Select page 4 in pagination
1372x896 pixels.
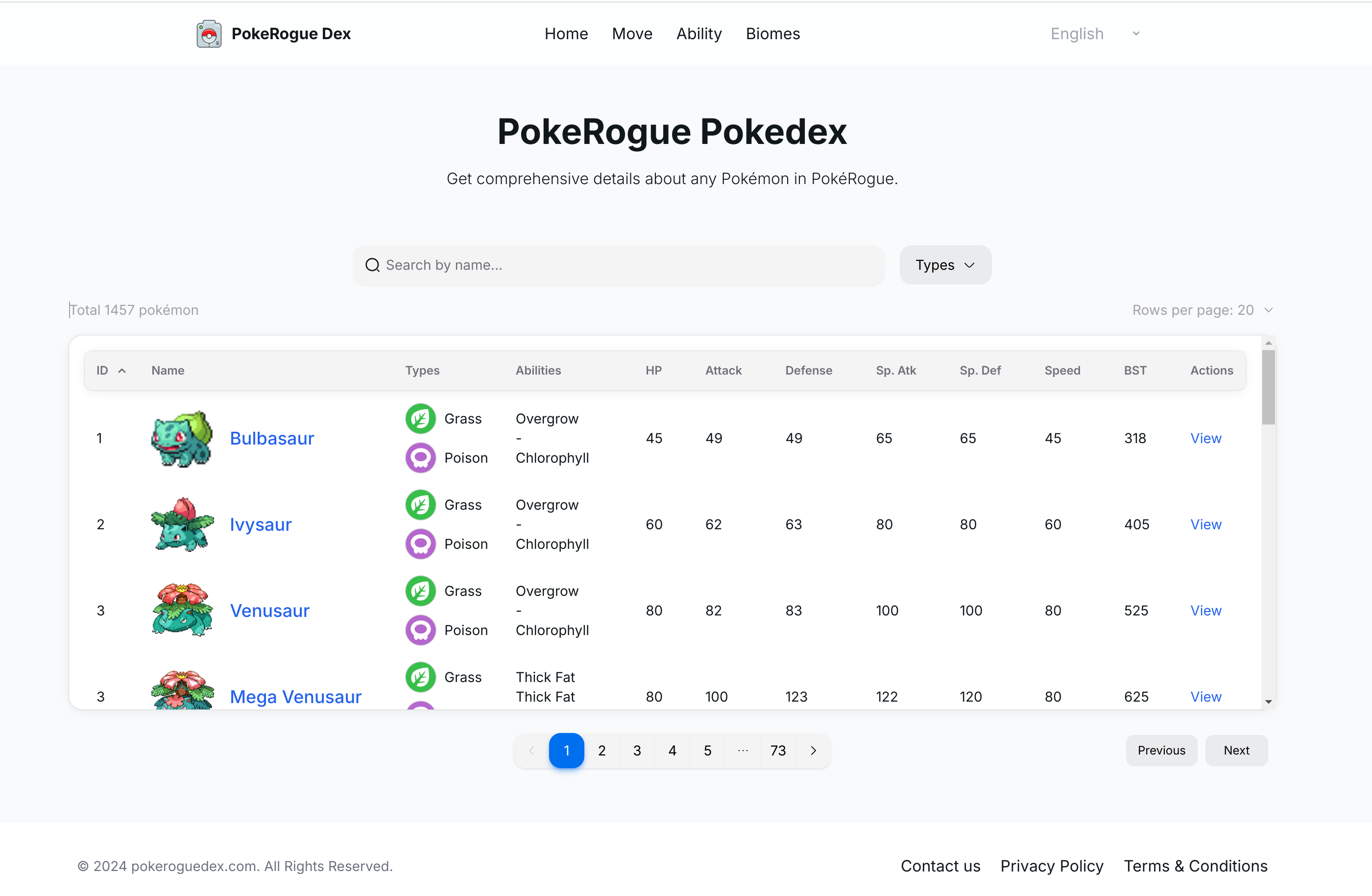672,750
